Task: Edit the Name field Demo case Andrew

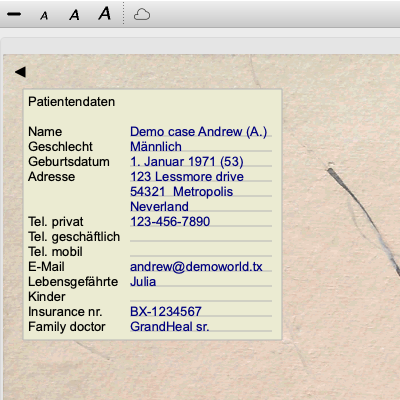Action: (201, 132)
